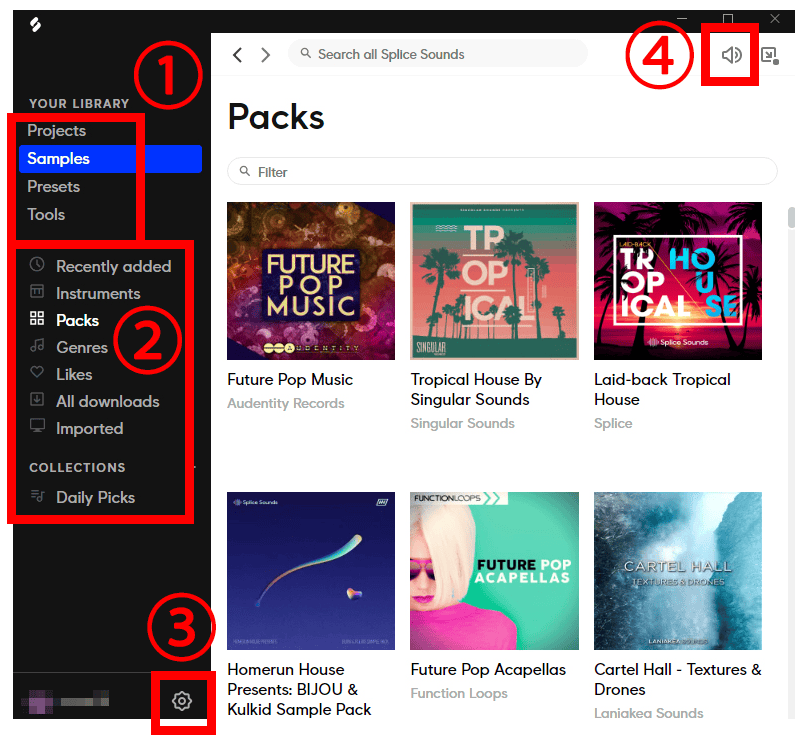Click the Imported monitor icon

(x=37, y=426)
